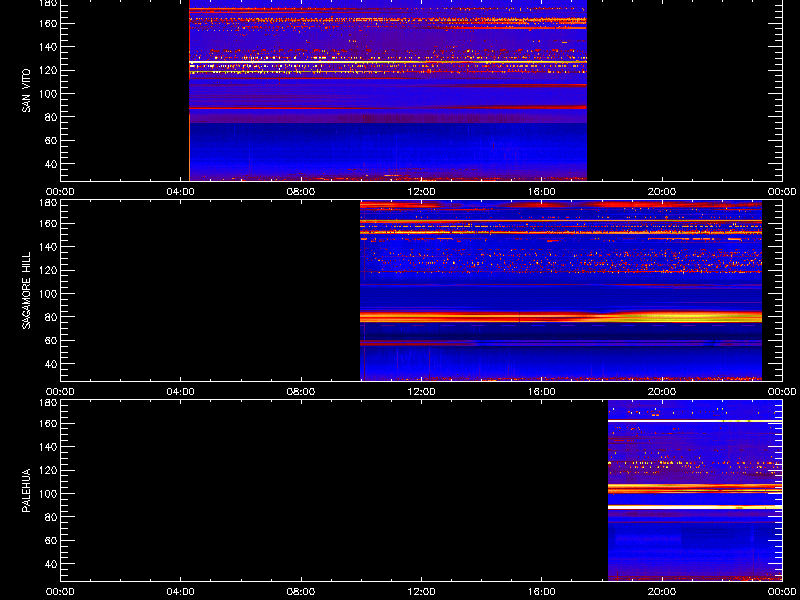Click 16:00 time label under Sagamore Hill plot
This screenshot has width=800, height=600.
pyautogui.click(x=541, y=392)
